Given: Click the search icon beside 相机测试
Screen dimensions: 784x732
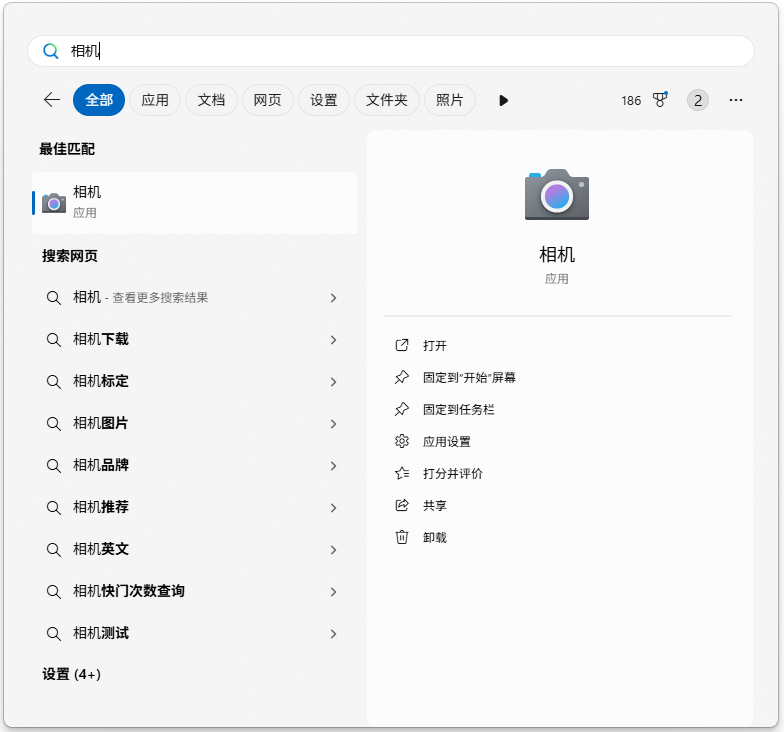Looking at the screenshot, I should tap(54, 634).
